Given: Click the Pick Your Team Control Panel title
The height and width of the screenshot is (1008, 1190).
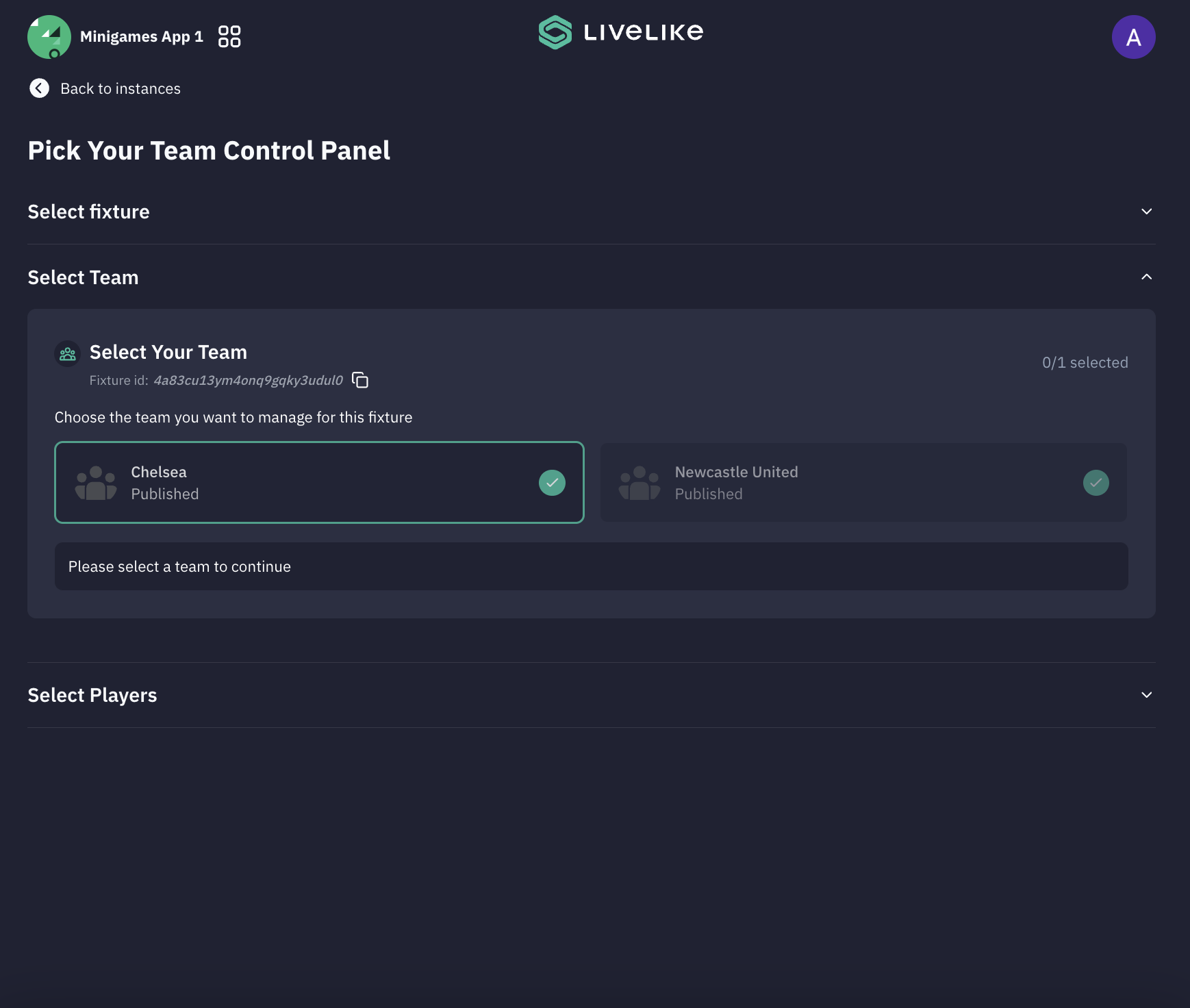Looking at the screenshot, I should [209, 151].
